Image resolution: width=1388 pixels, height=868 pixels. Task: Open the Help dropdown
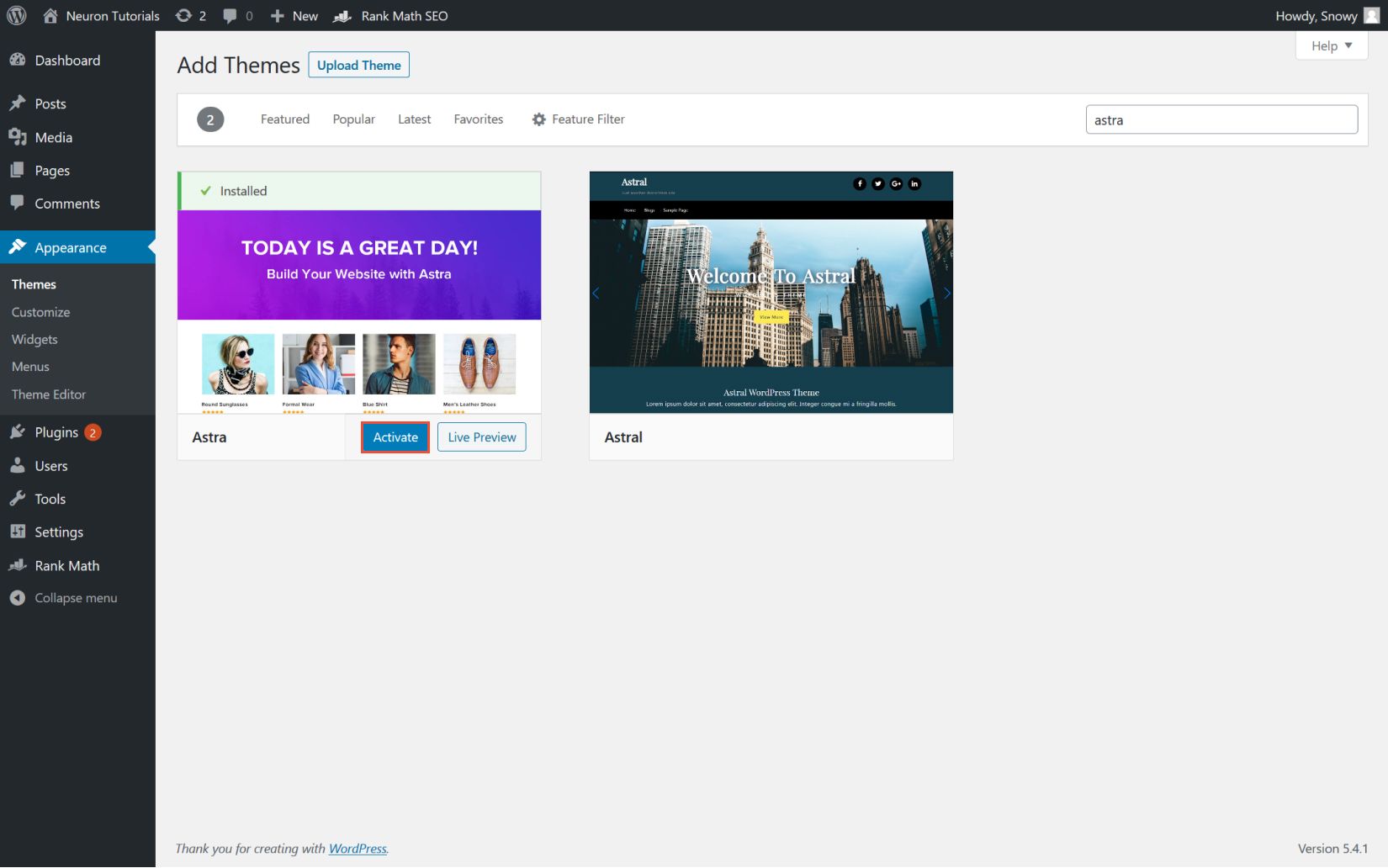coord(1331,45)
